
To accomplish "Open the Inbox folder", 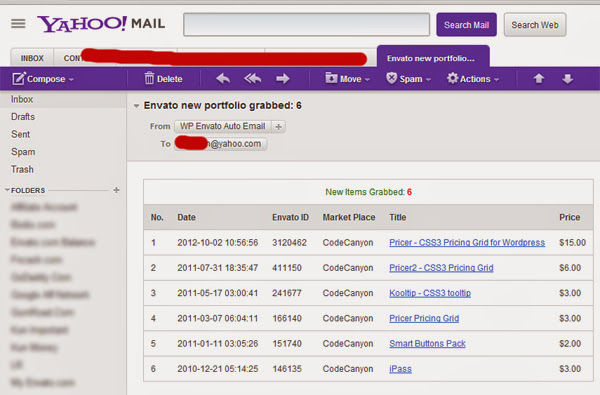I will pos(22,99).
